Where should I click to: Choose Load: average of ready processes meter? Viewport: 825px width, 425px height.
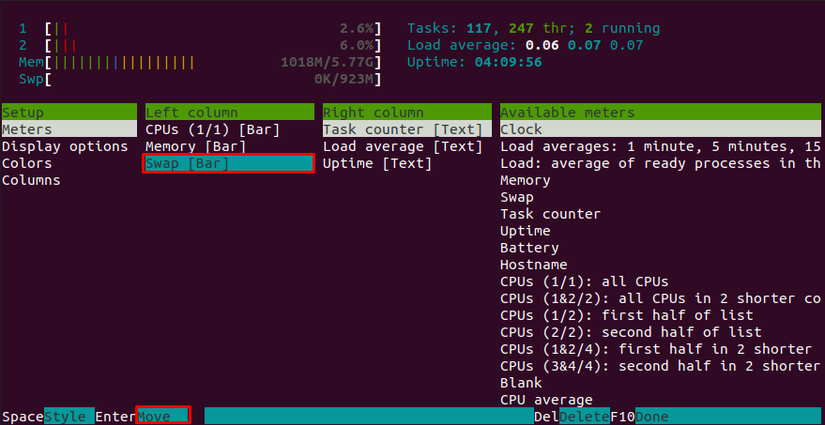click(x=662, y=163)
